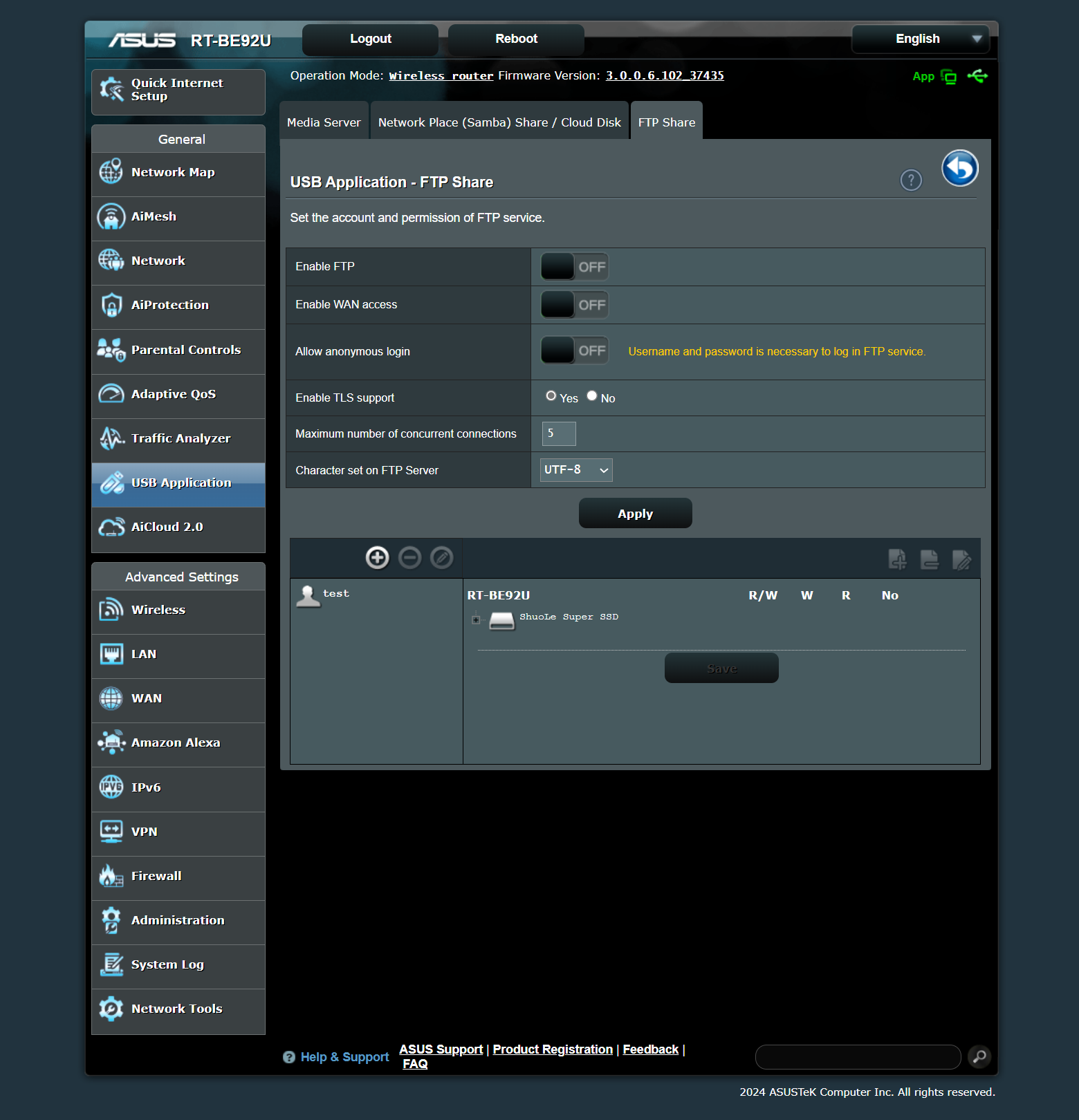The height and width of the screenshot is (1120, 1079).
Task: Edit account with the pencil circle icon
Action: [441, 557]
